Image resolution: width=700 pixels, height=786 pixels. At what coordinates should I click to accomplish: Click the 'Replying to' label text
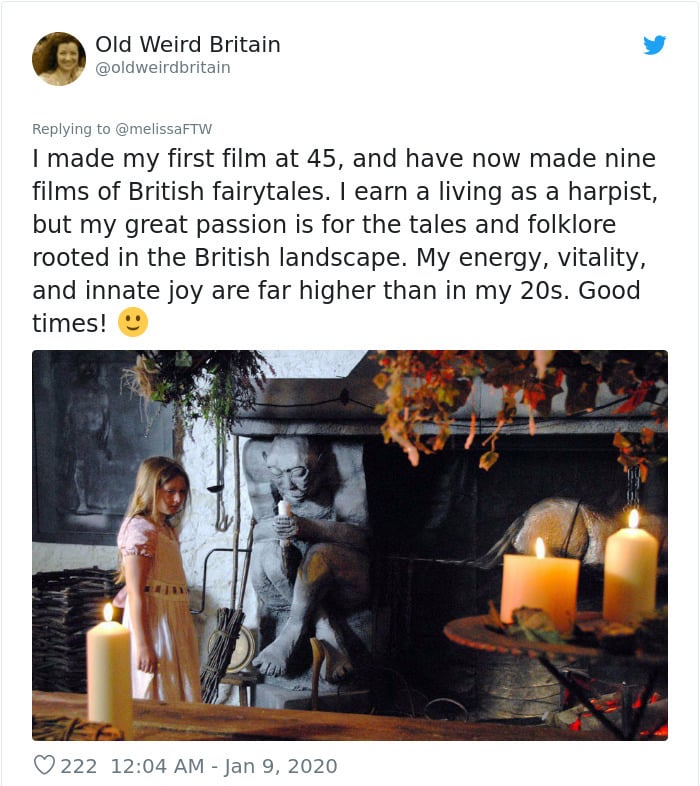[71, 129]
